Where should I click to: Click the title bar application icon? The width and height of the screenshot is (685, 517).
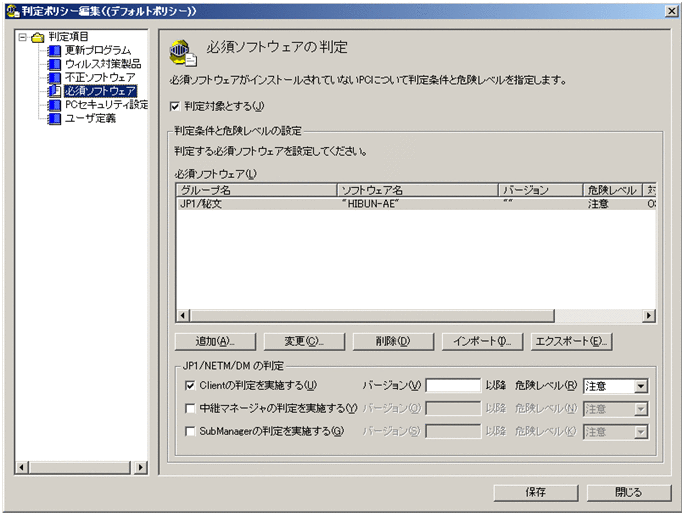[13, 11]
